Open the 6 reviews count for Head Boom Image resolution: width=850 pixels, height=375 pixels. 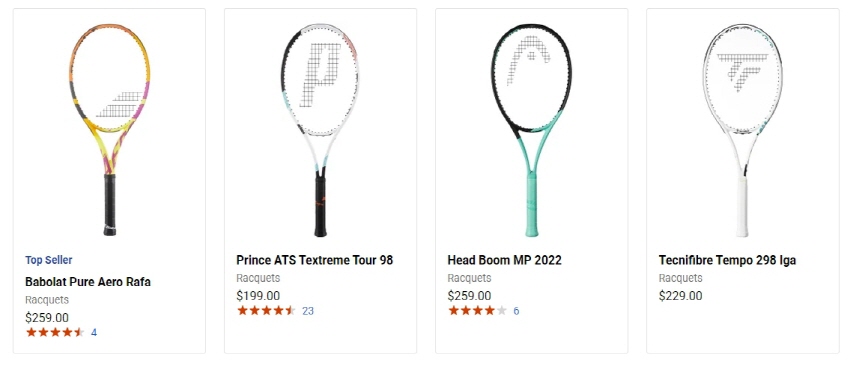516,311
